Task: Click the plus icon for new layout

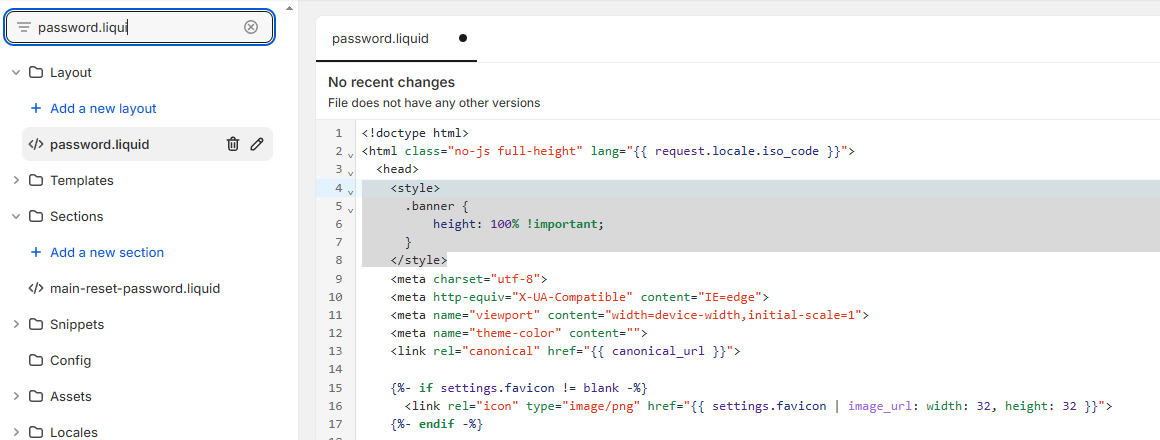Action: point(36,108)
